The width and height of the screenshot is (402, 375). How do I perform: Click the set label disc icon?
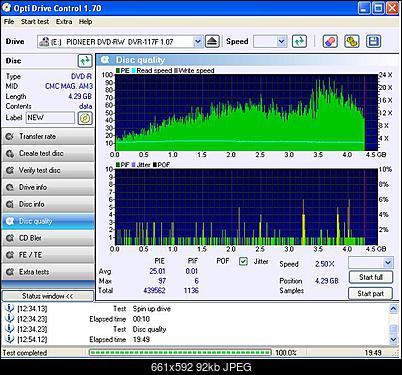pos(85,118)
